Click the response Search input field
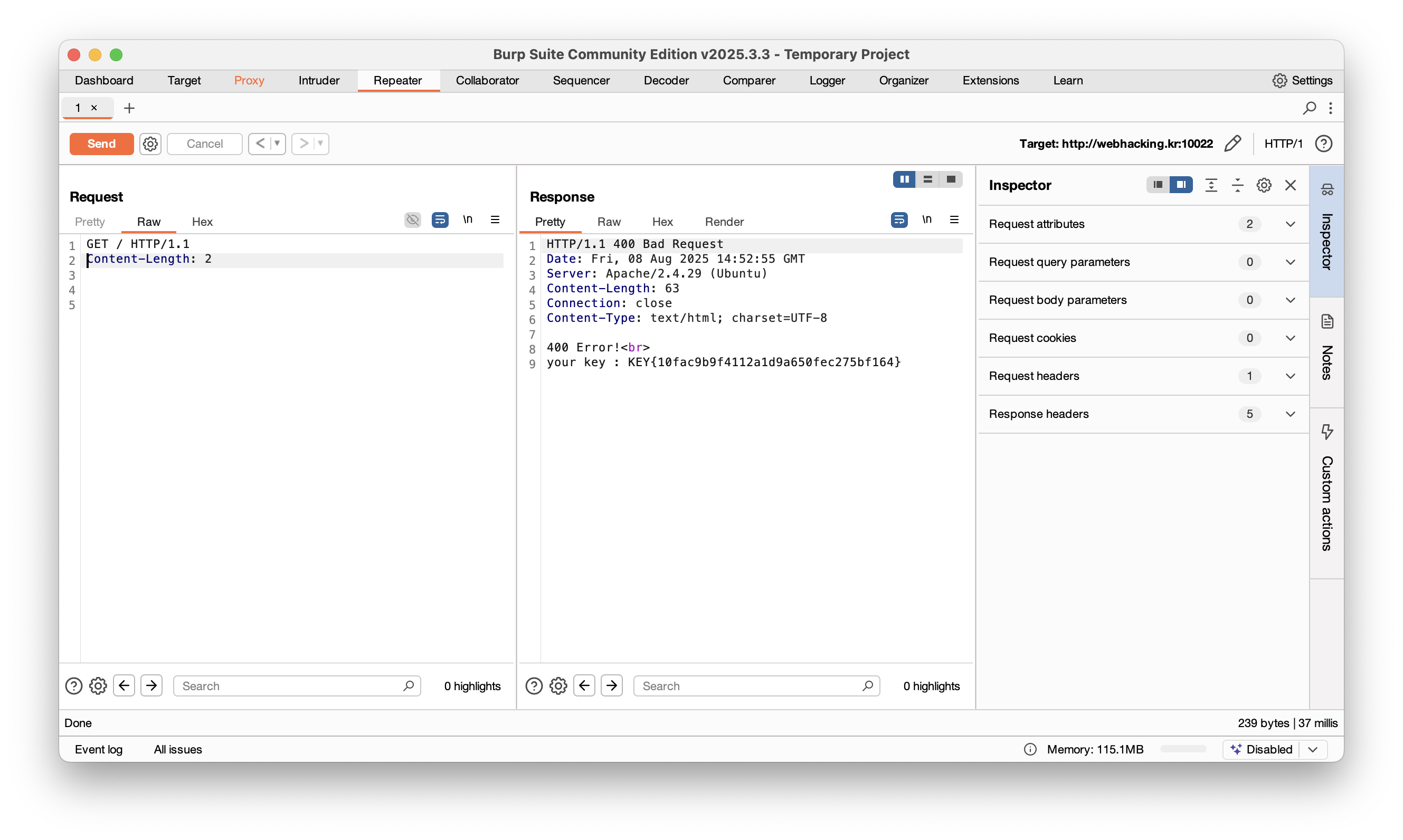The height and width of the screenshot is (840, 1403). 747,686
